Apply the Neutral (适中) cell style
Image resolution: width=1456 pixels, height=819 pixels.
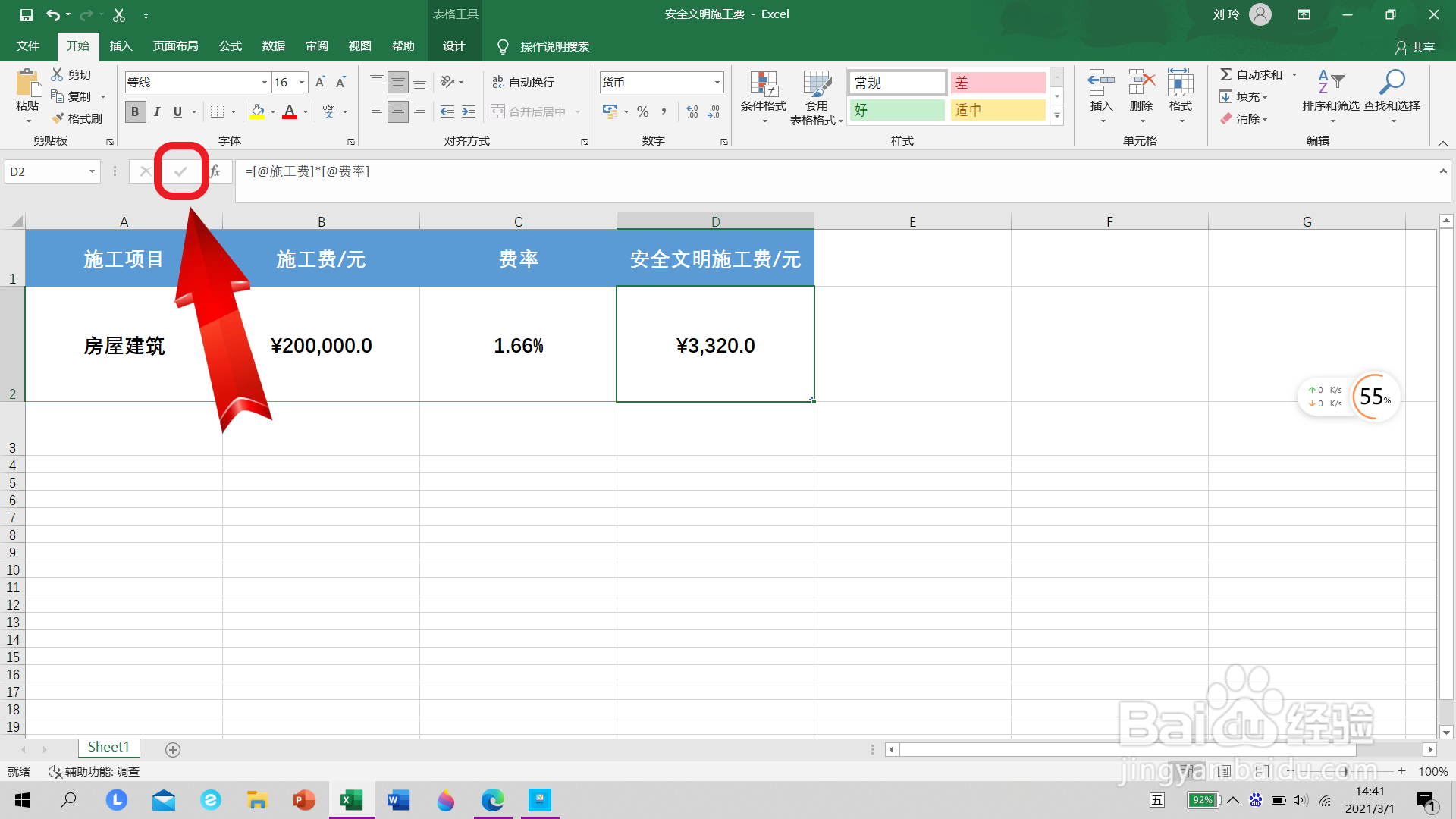click(997, 110)
